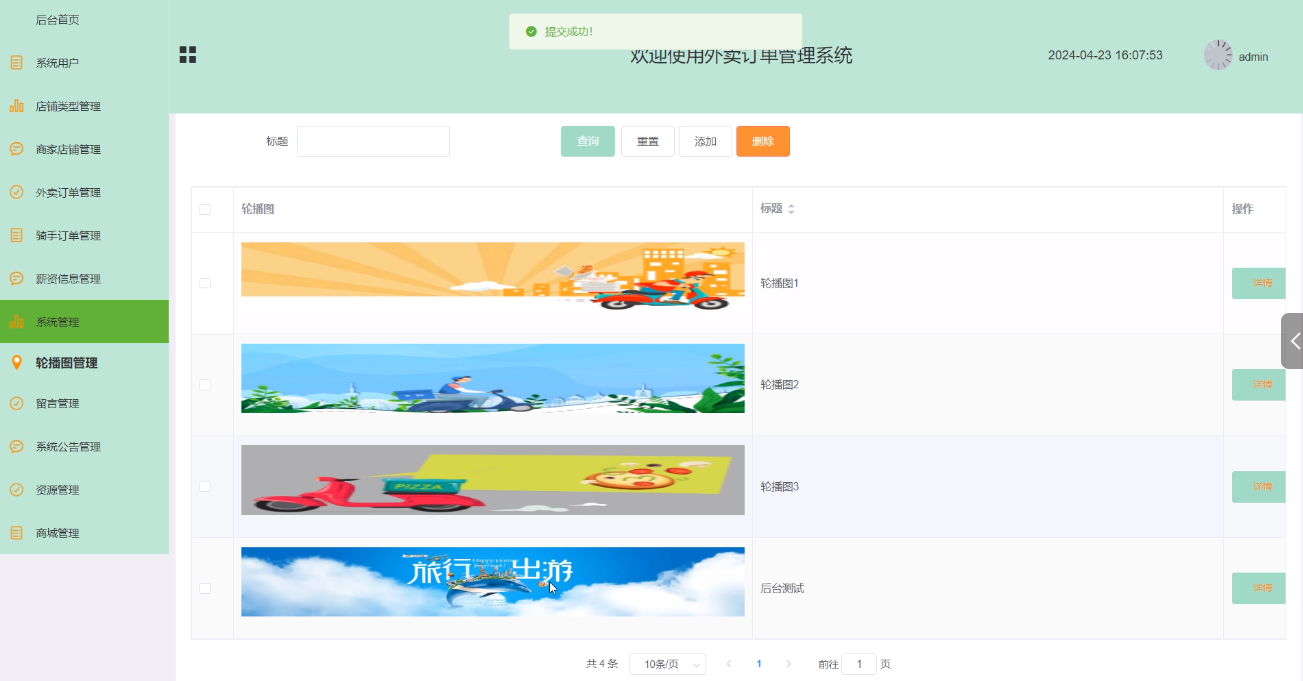
Task: Click the 资源管理 checkmark icon
Action: pyautogui.click(x=16, y=490)
